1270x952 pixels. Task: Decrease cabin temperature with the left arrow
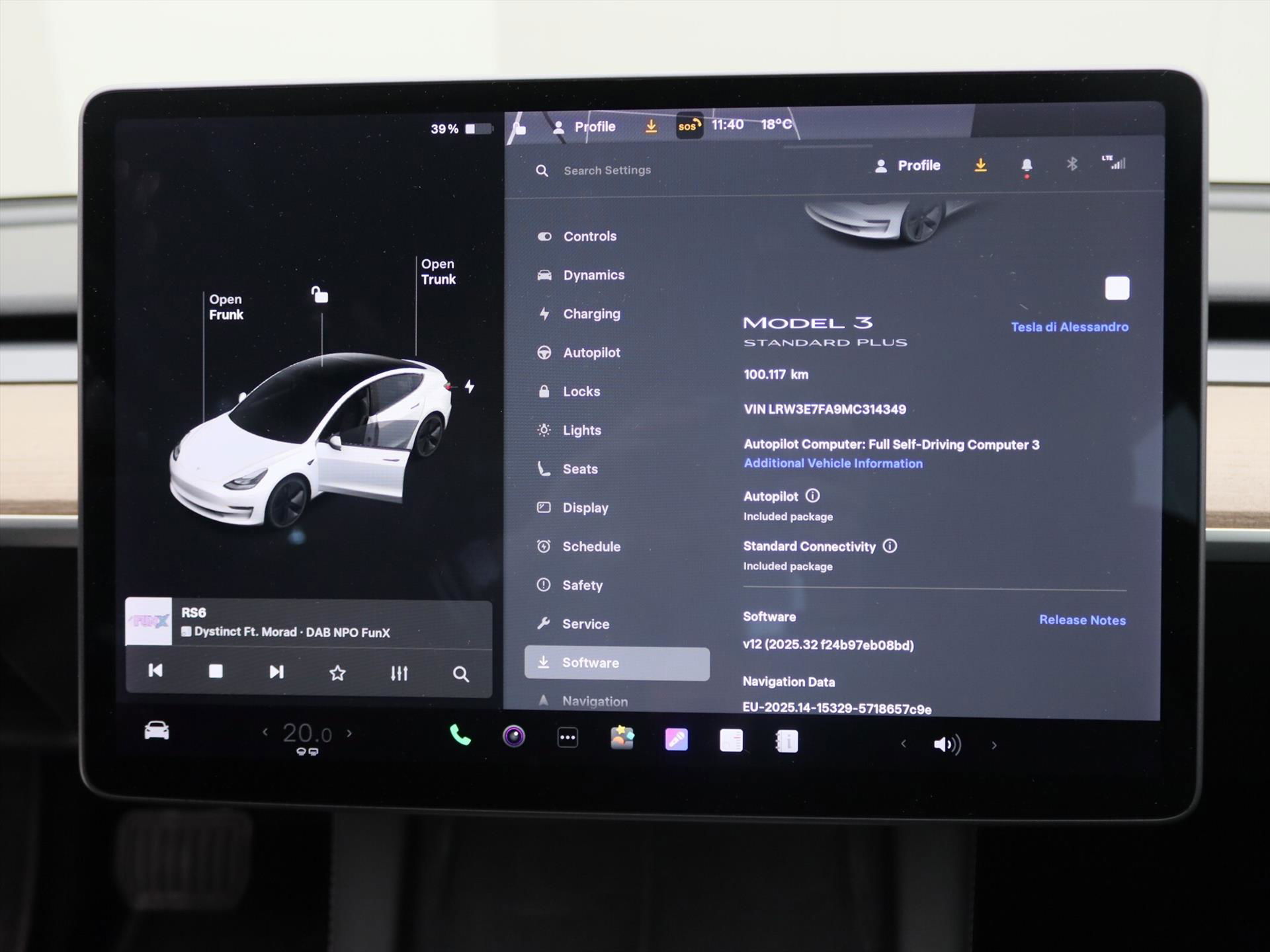265,732
